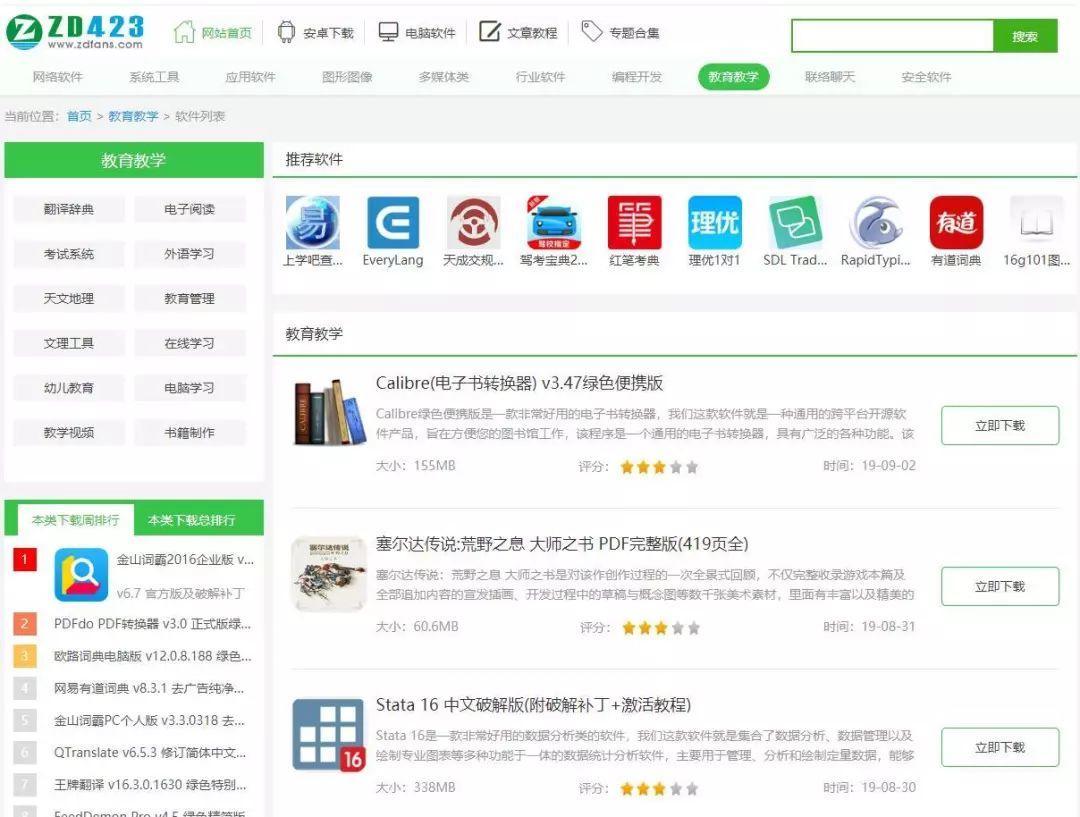Open 翻译辞典 subcategory in sidebar

[69, 209]
